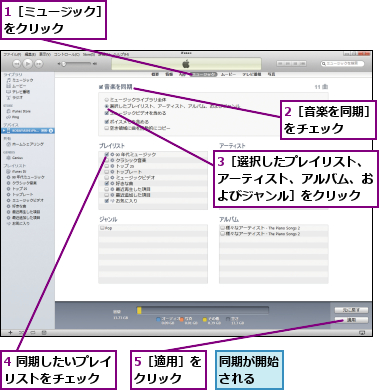Switch to the 情報 device tab

coord(169,75)
